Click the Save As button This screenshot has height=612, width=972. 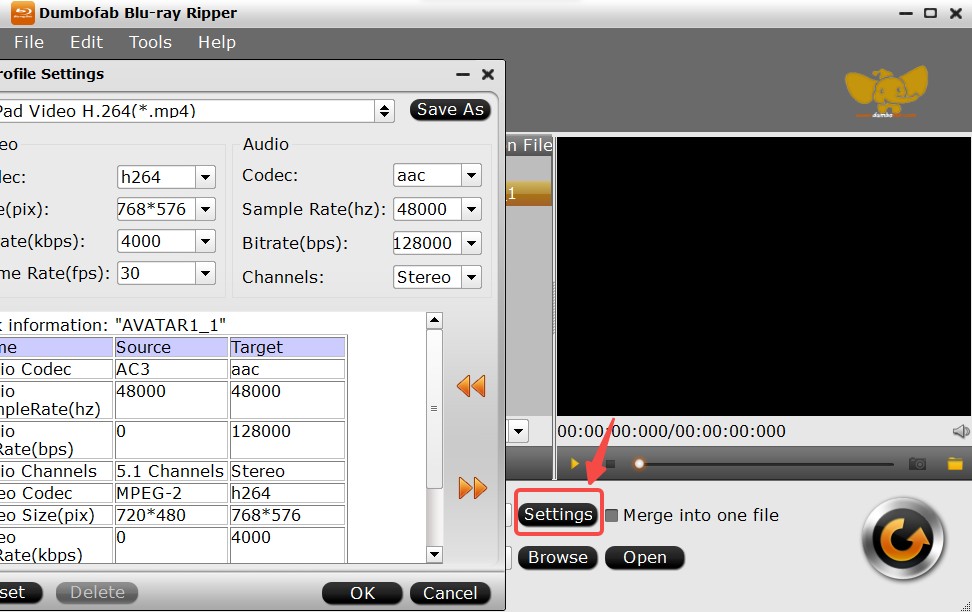[x=449, y=110]
